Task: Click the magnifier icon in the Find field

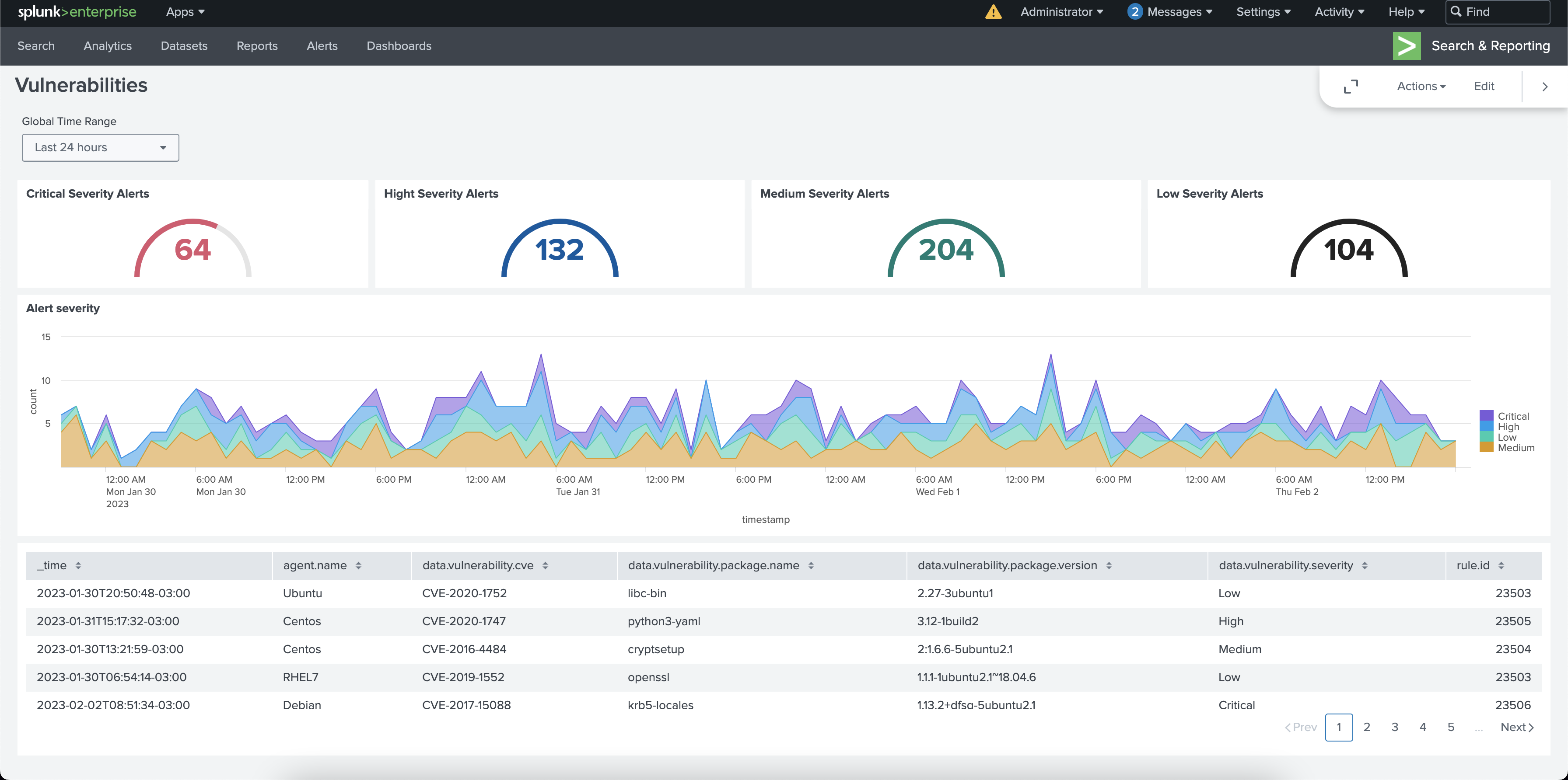Action: click(x=1456, y=11)
